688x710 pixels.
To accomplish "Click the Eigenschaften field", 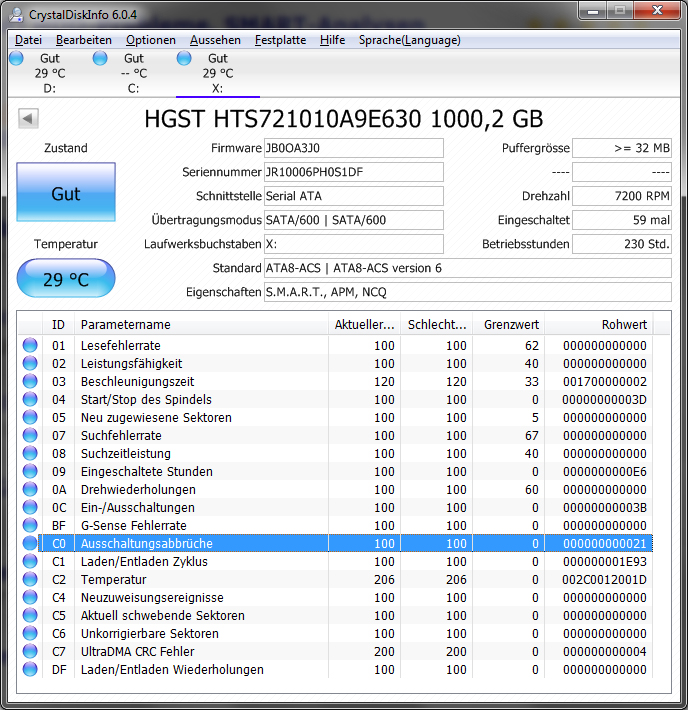I will click(468, 292).
